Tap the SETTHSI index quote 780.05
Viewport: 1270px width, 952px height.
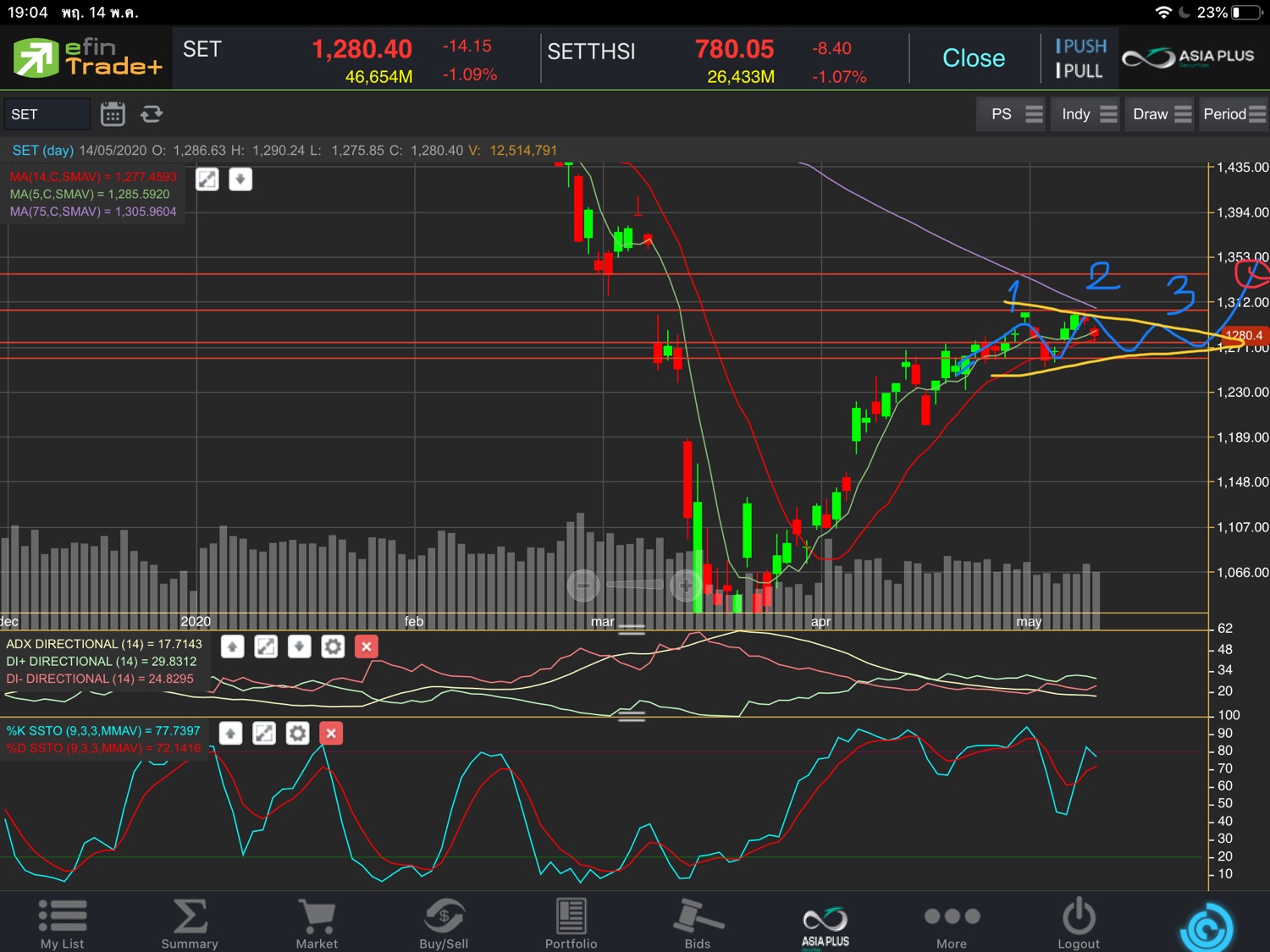click(734, 49)
